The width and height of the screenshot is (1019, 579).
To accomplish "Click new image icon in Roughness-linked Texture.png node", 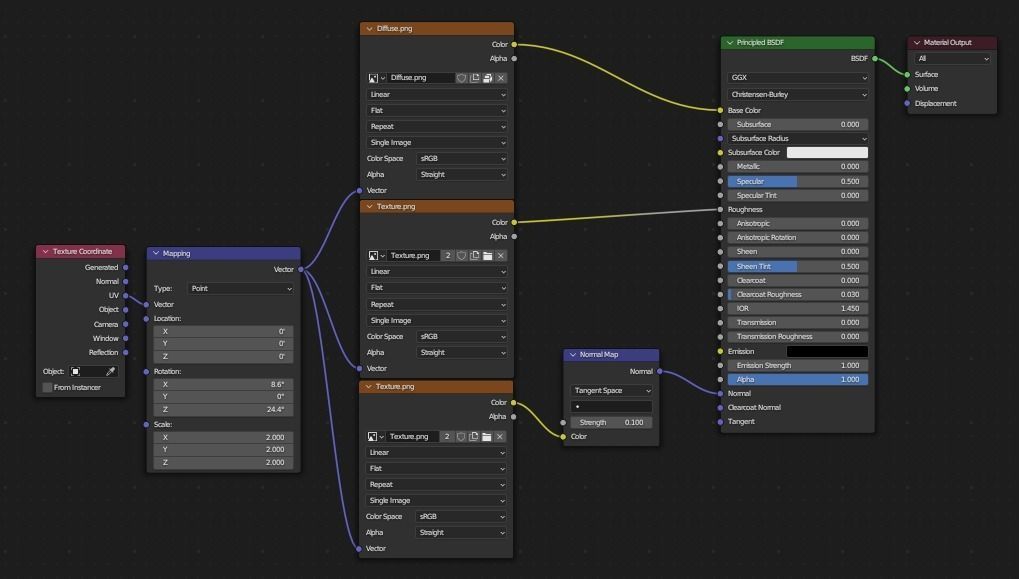I will pos(475,256).
